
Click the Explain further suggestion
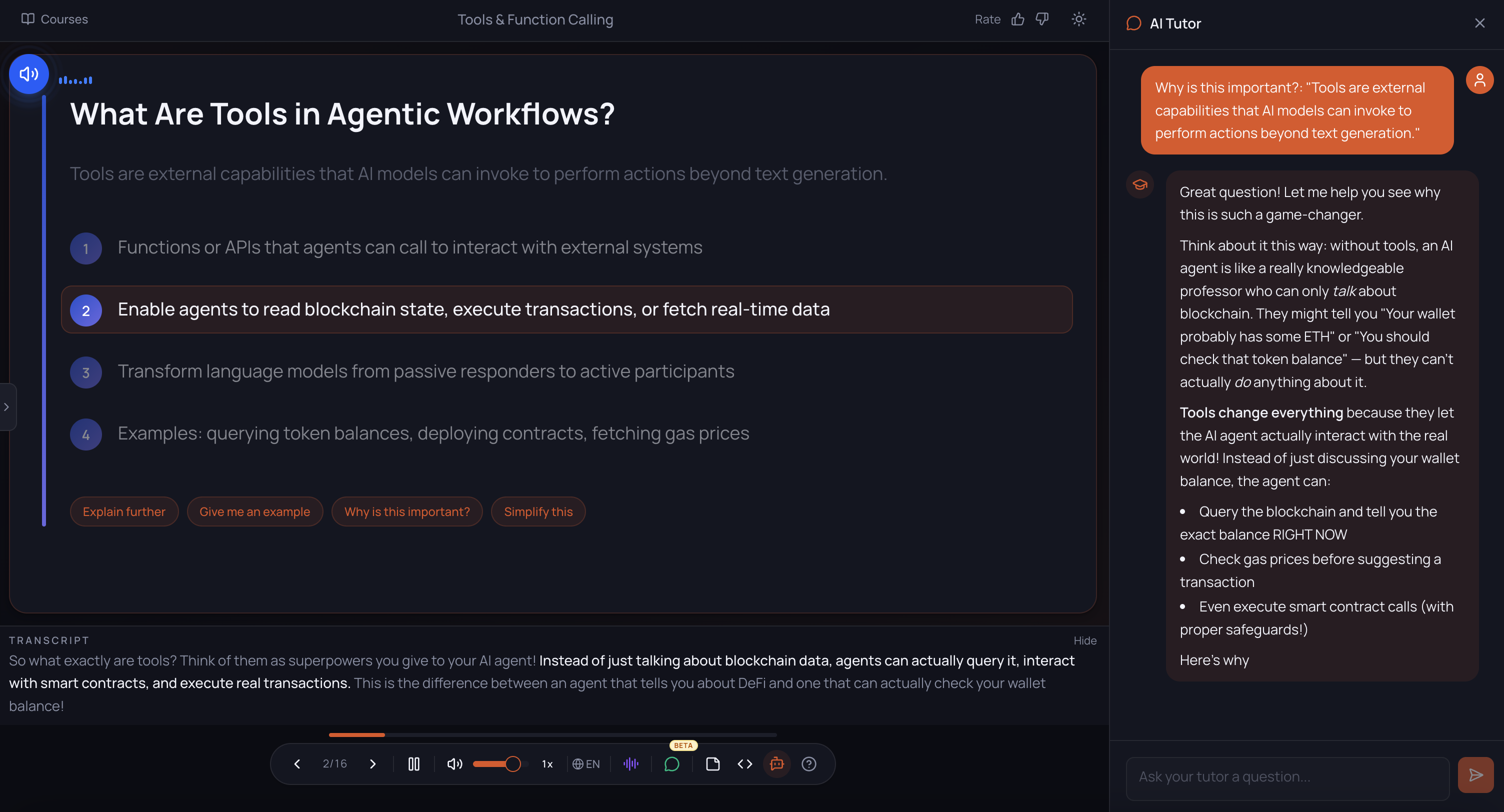[x=124, y=511]
